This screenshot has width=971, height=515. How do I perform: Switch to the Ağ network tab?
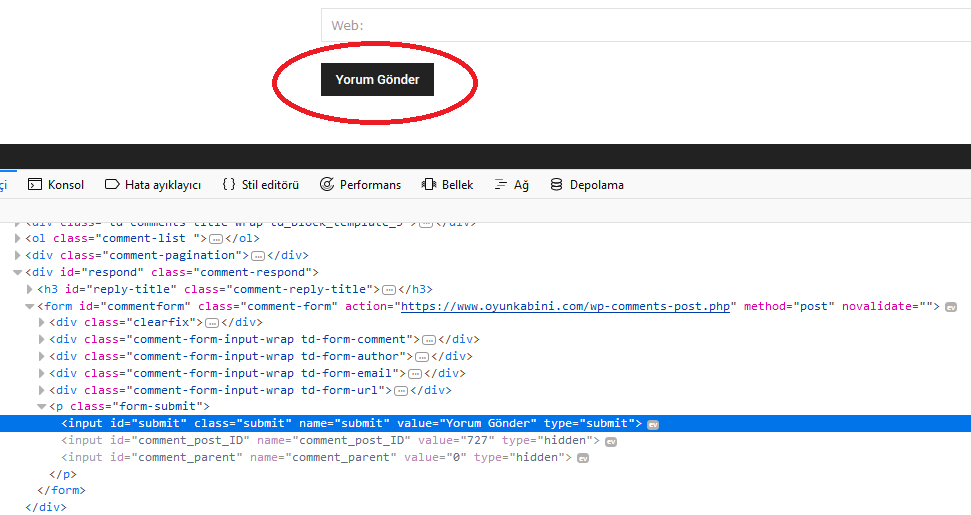click(512, 184)
